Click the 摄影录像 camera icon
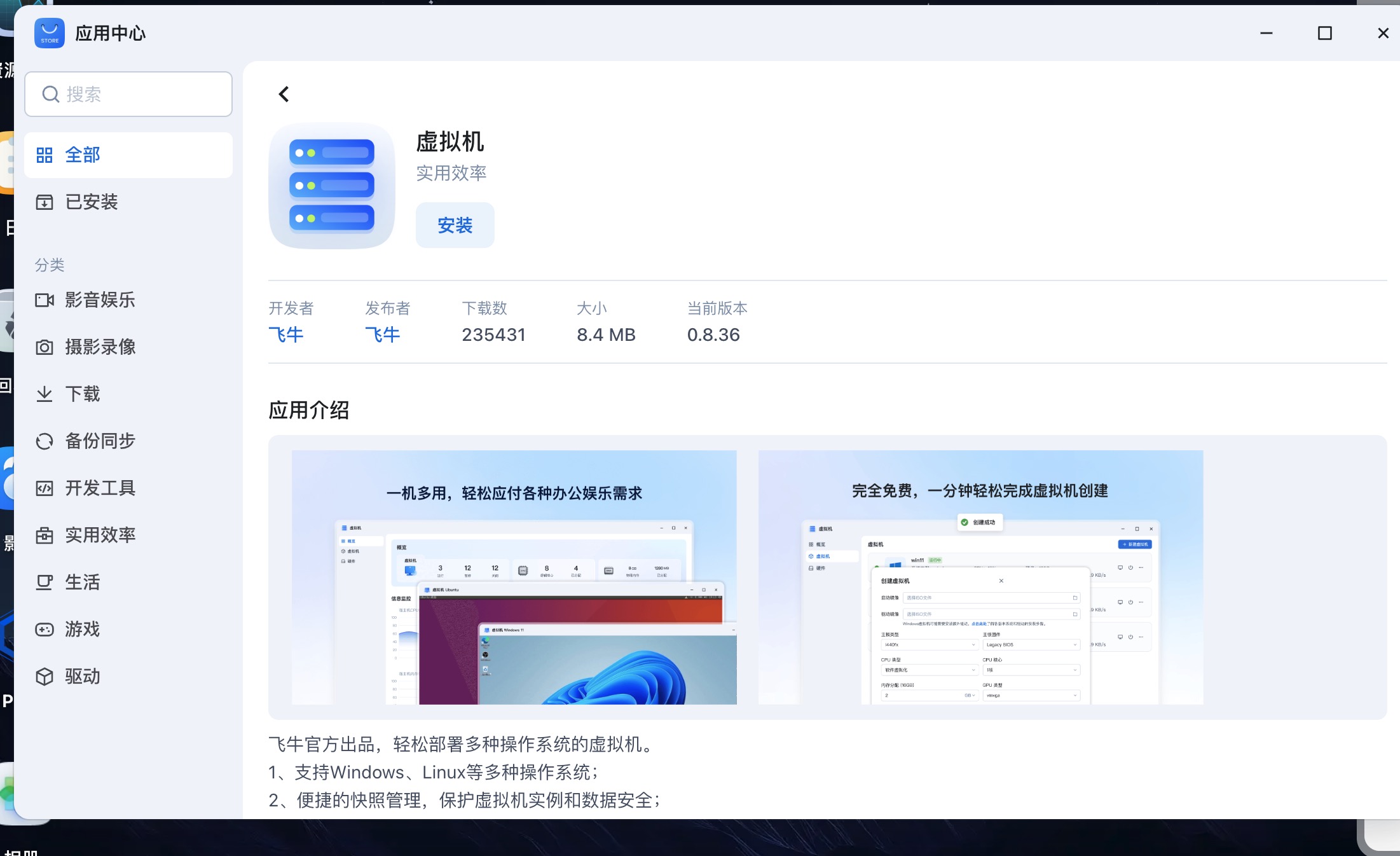The image size is (1400, 856). (x=45, y=347)
